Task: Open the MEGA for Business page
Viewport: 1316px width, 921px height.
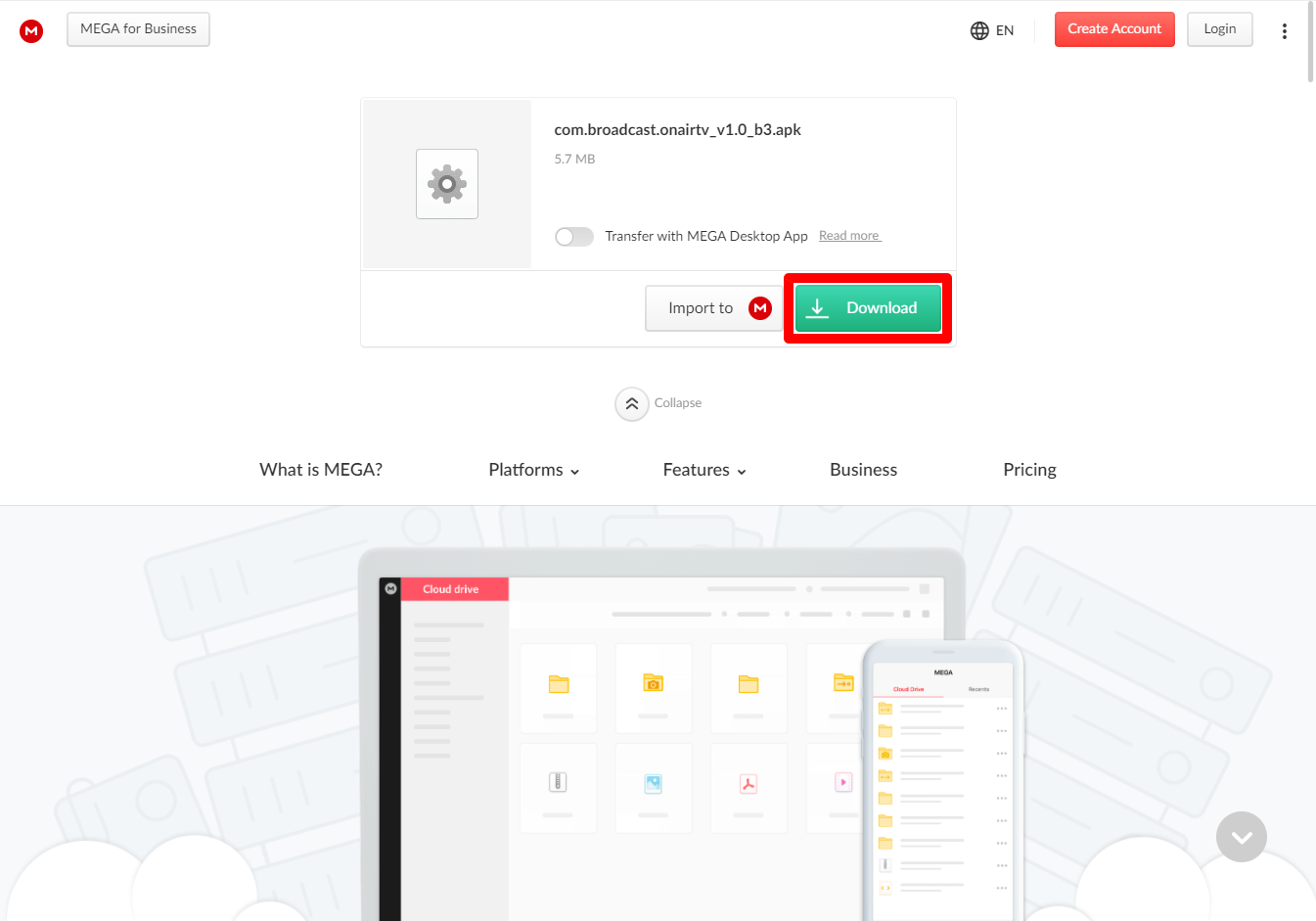Action: coord(138,29)
